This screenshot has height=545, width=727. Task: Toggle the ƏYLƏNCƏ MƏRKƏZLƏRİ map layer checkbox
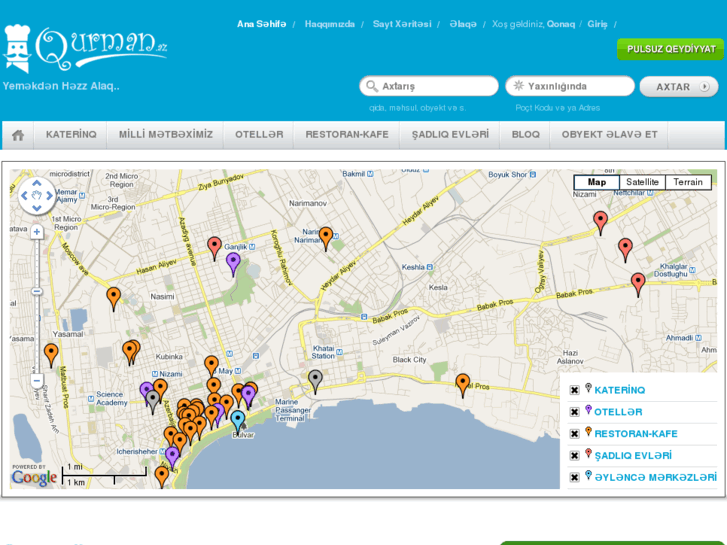574,477
